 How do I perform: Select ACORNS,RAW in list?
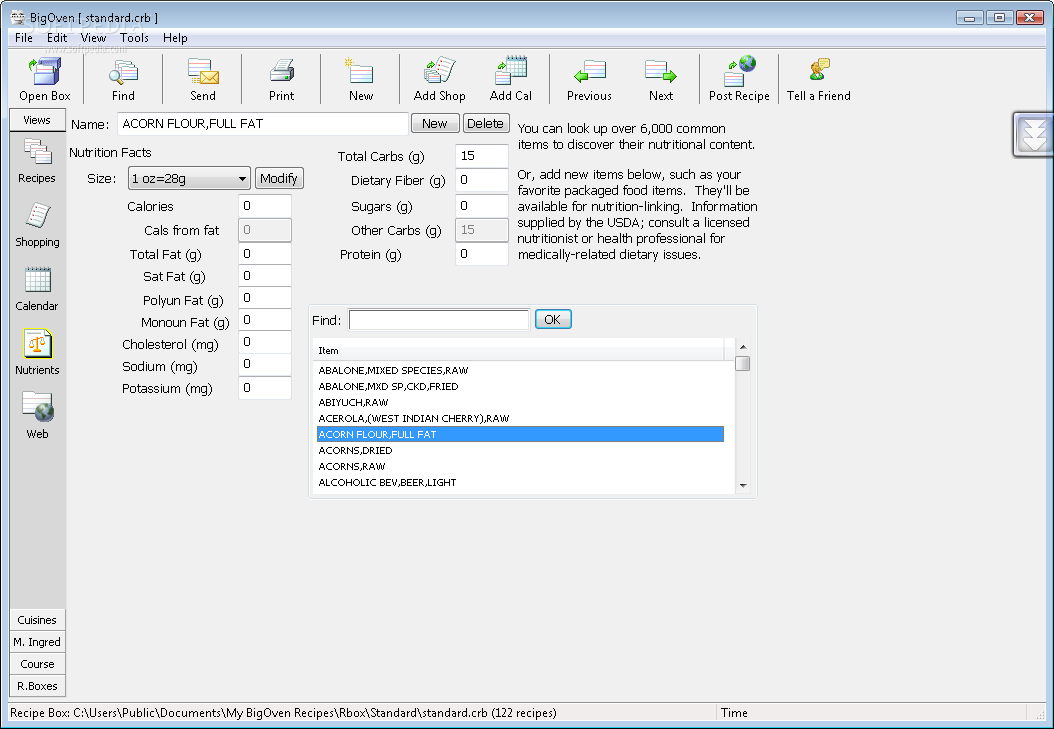pyautogui.click(x=520, y=466)
